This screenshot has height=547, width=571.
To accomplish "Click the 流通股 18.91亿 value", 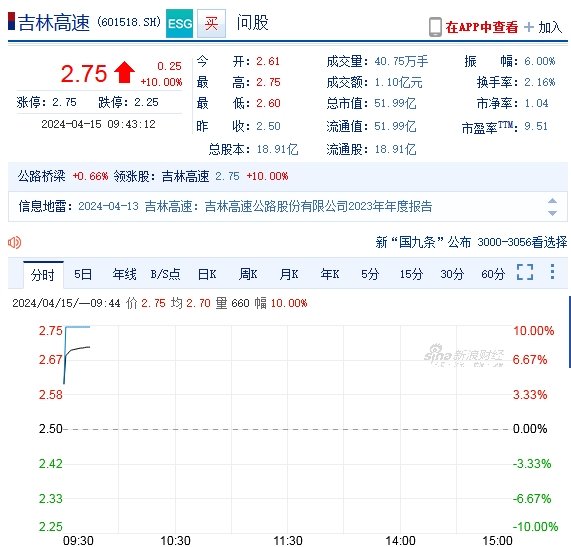I will click(395, 149).
